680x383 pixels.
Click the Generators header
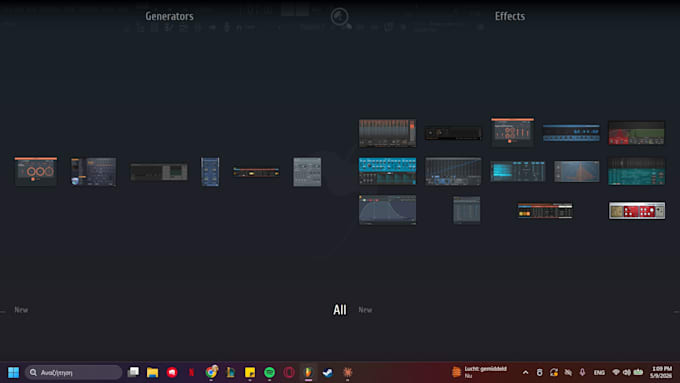pos(169,16)
